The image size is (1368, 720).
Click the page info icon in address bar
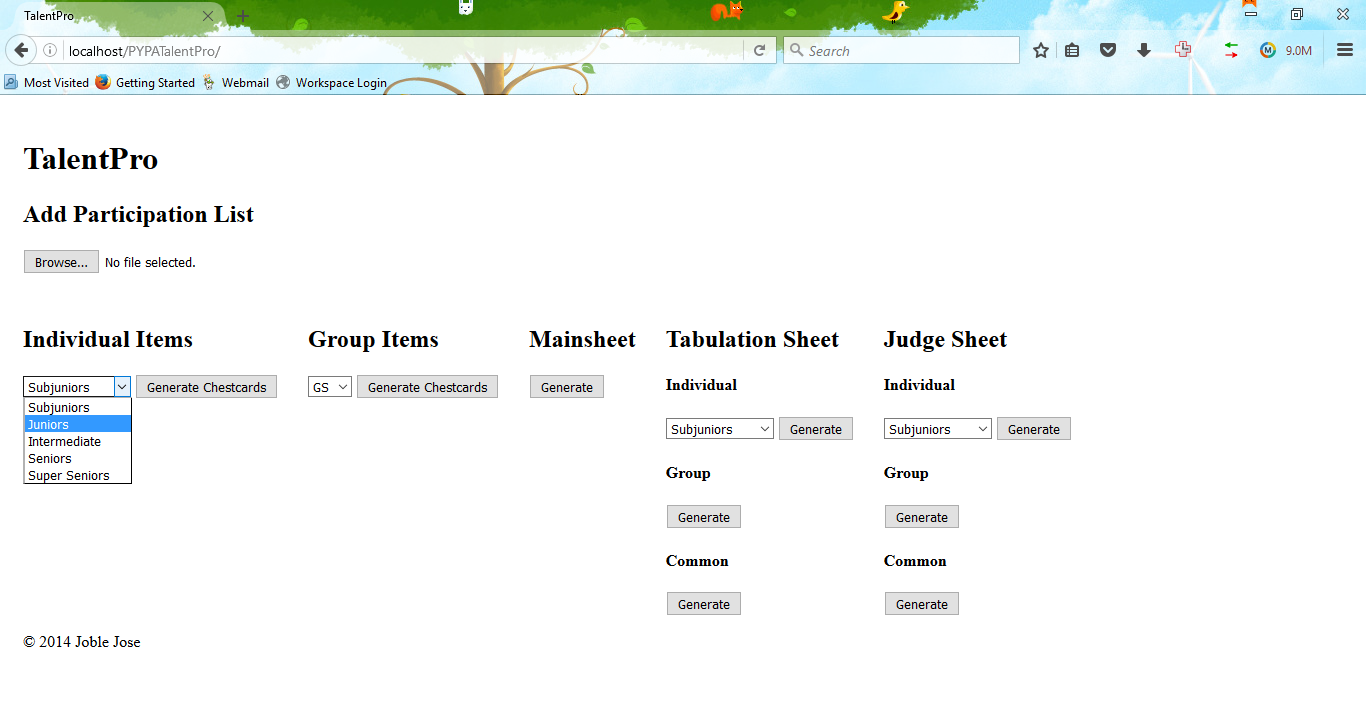49,50
